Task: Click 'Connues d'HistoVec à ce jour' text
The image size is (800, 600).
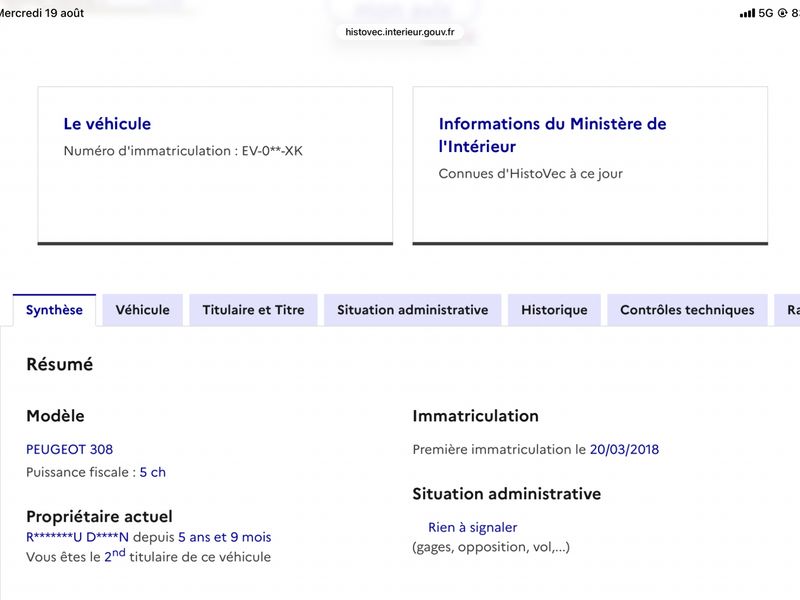Action: coord(531,173)
